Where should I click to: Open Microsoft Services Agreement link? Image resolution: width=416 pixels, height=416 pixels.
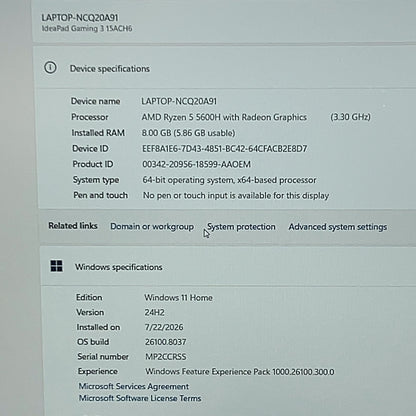pos(134,386)
